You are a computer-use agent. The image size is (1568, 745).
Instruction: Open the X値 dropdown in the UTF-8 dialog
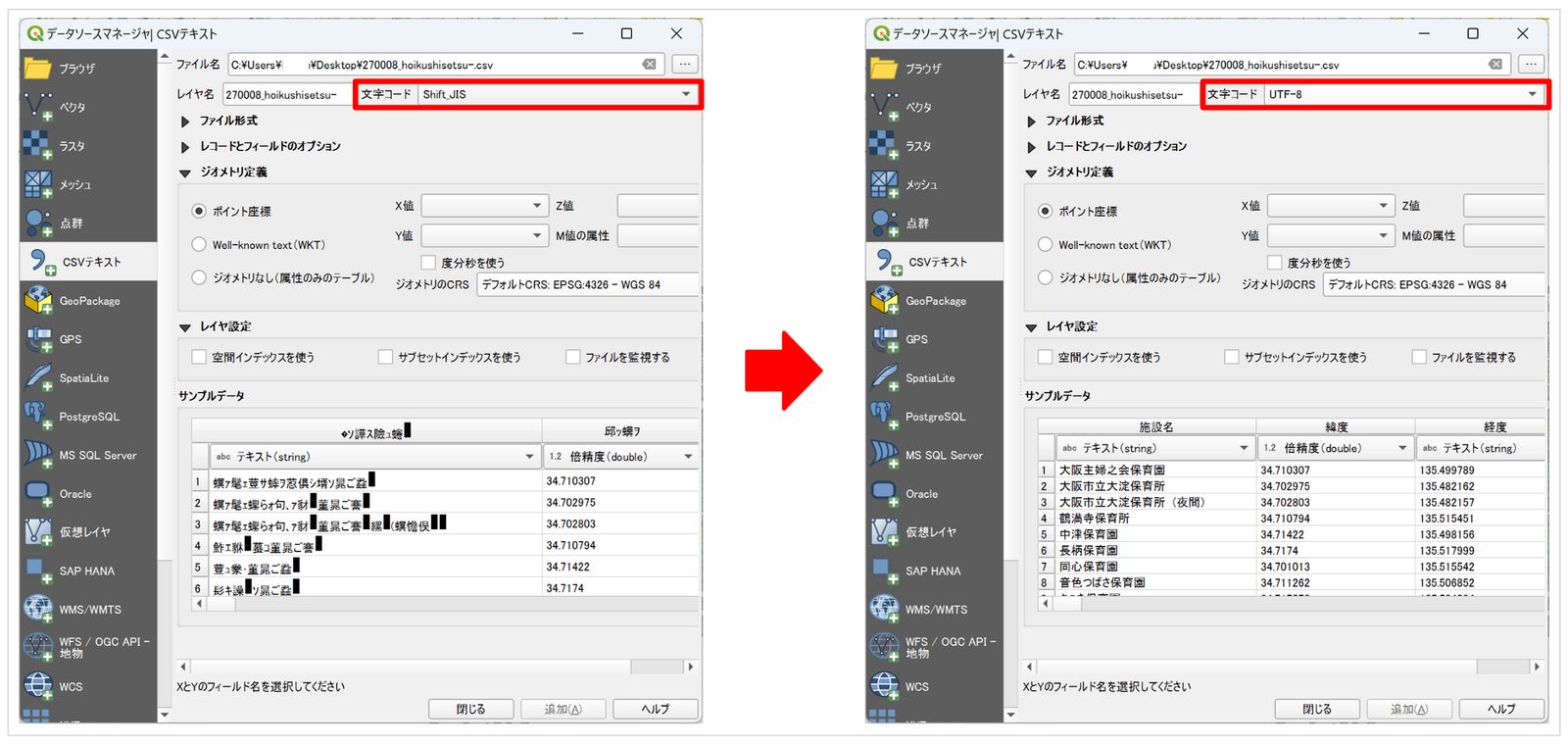coord(1331,206)
